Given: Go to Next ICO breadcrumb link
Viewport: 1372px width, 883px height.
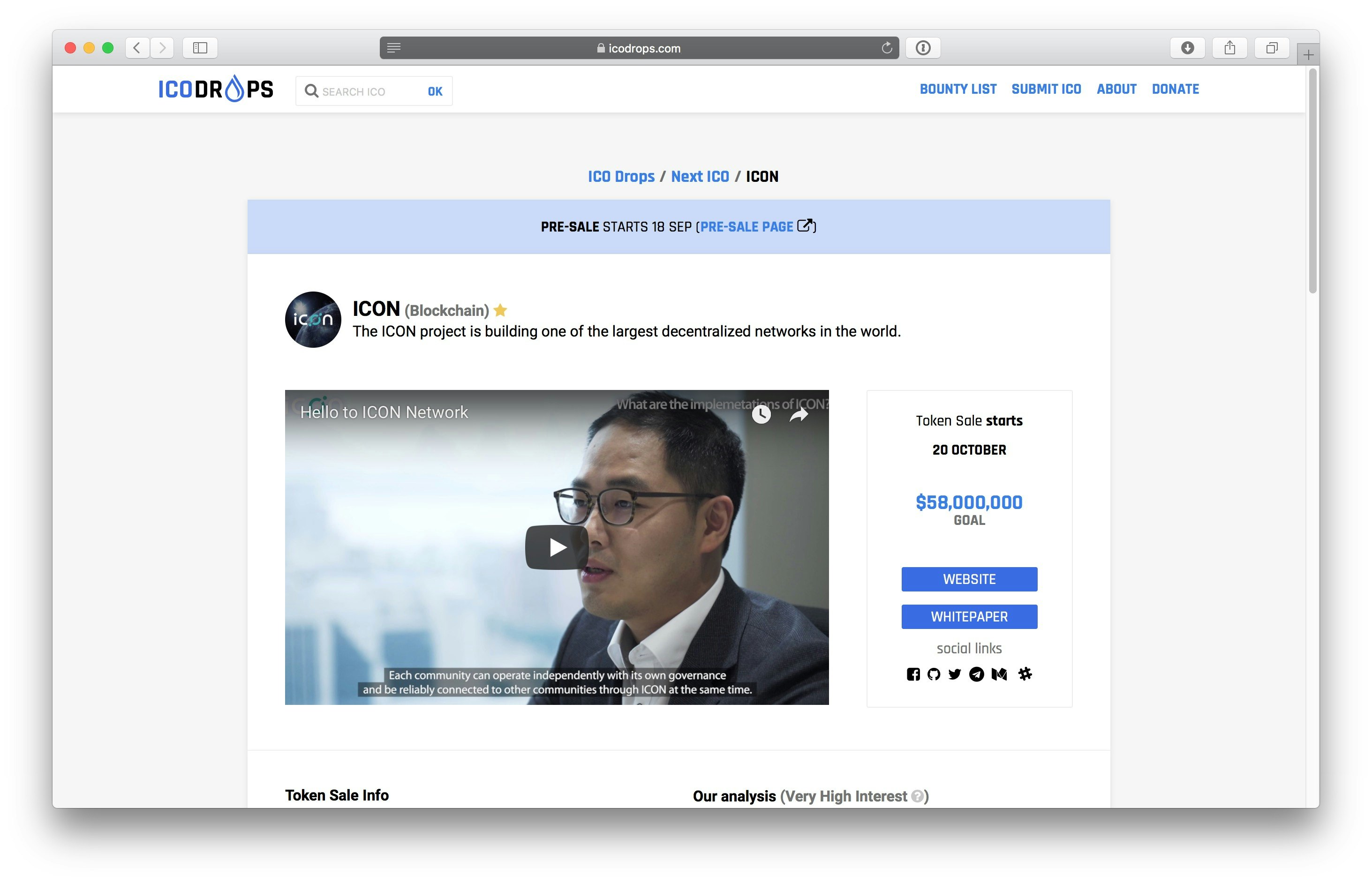Looking at the screenshot, I should [x=700, y=176].
